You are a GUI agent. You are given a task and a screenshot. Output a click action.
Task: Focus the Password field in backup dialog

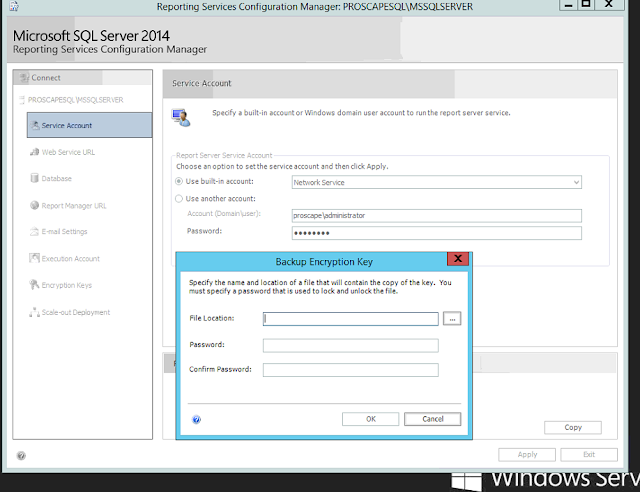[x=351, y=345]
